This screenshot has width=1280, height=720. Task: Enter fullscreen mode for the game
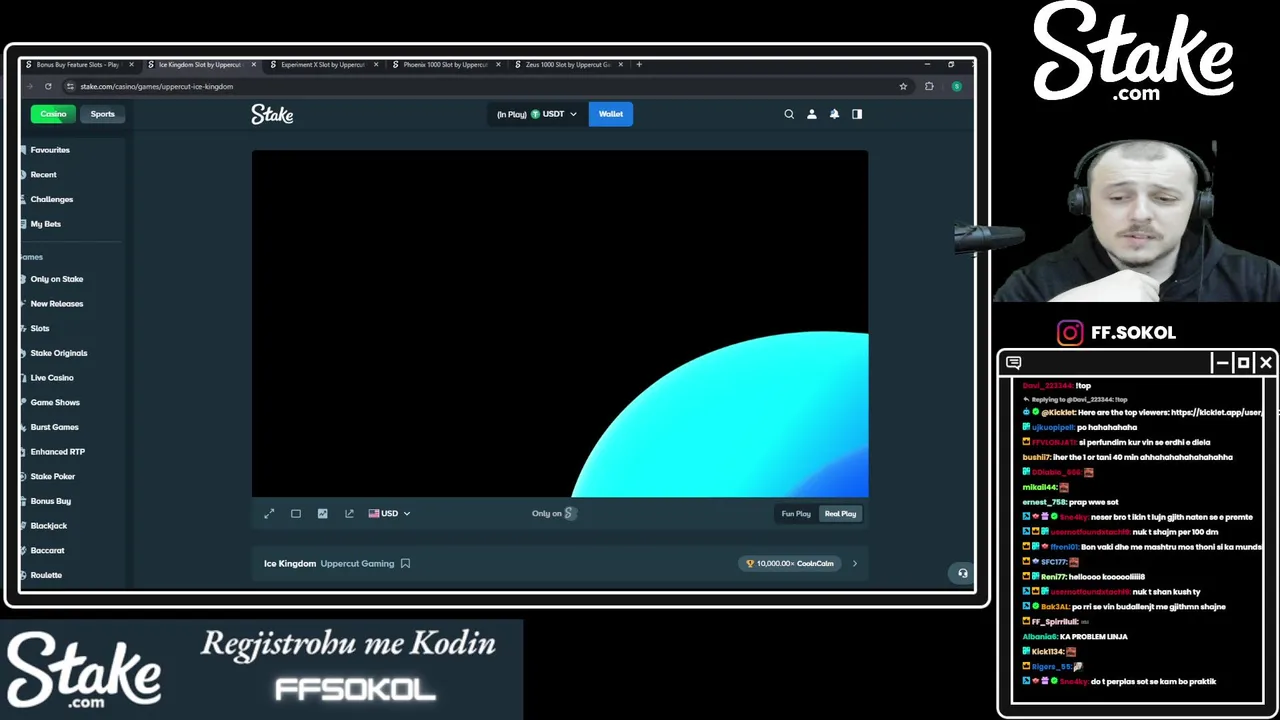coord(269,514)
